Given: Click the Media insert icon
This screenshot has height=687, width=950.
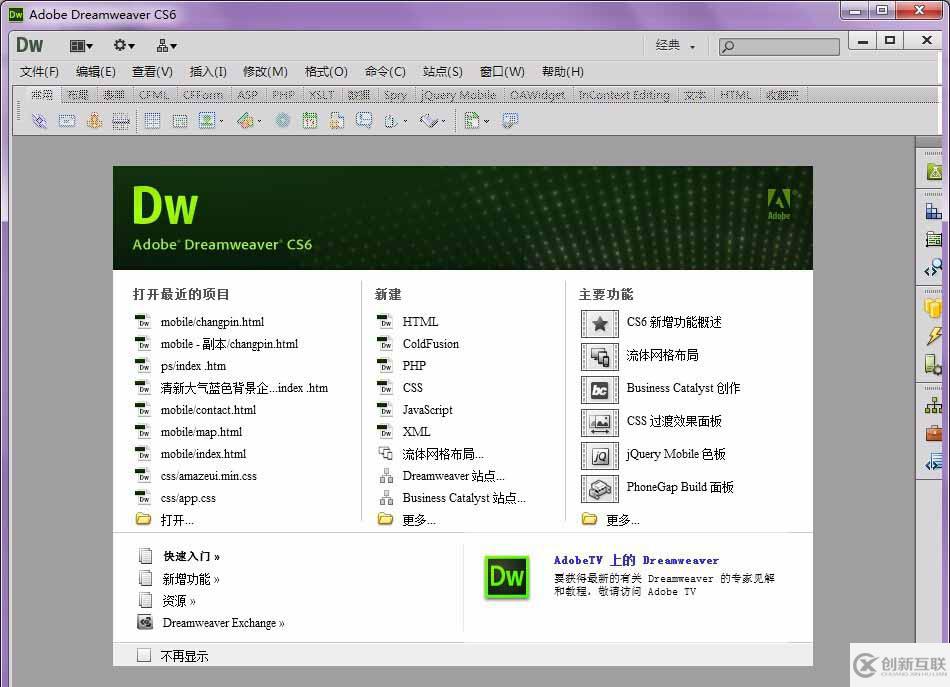Looking at the screenshot, I should [x=245, y=121].
